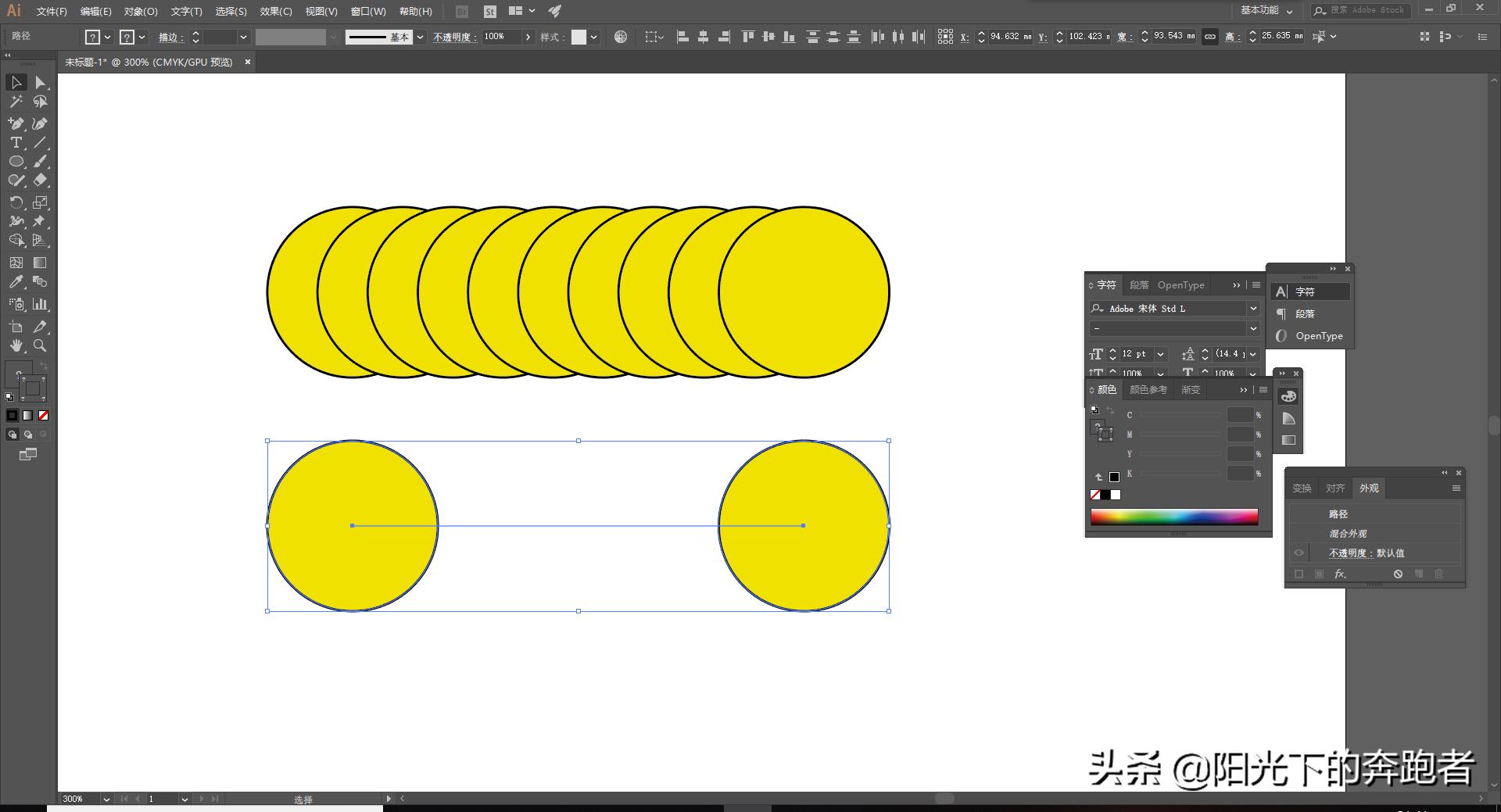Select the Curvature tool
Viewport: 1501px width, 812px height.
click(x=40, y=123)
